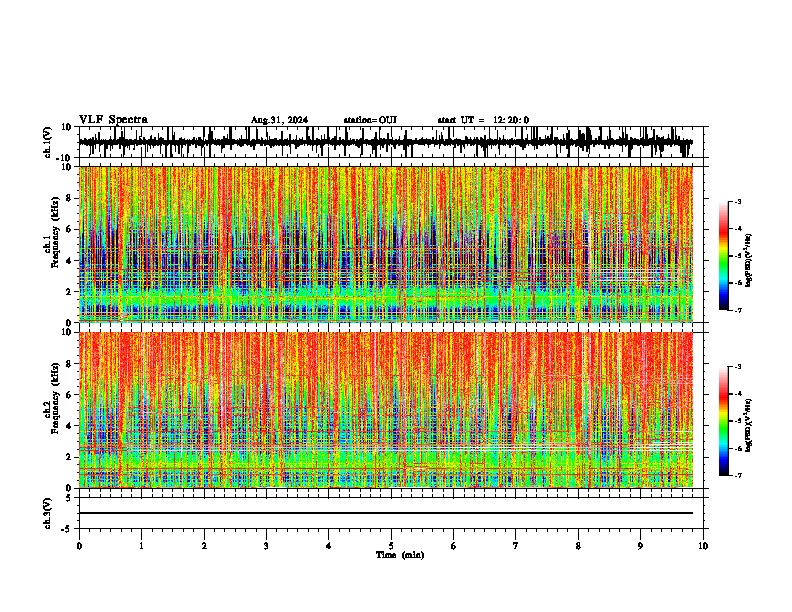Click the 4 tick label on the time axis

329,546
